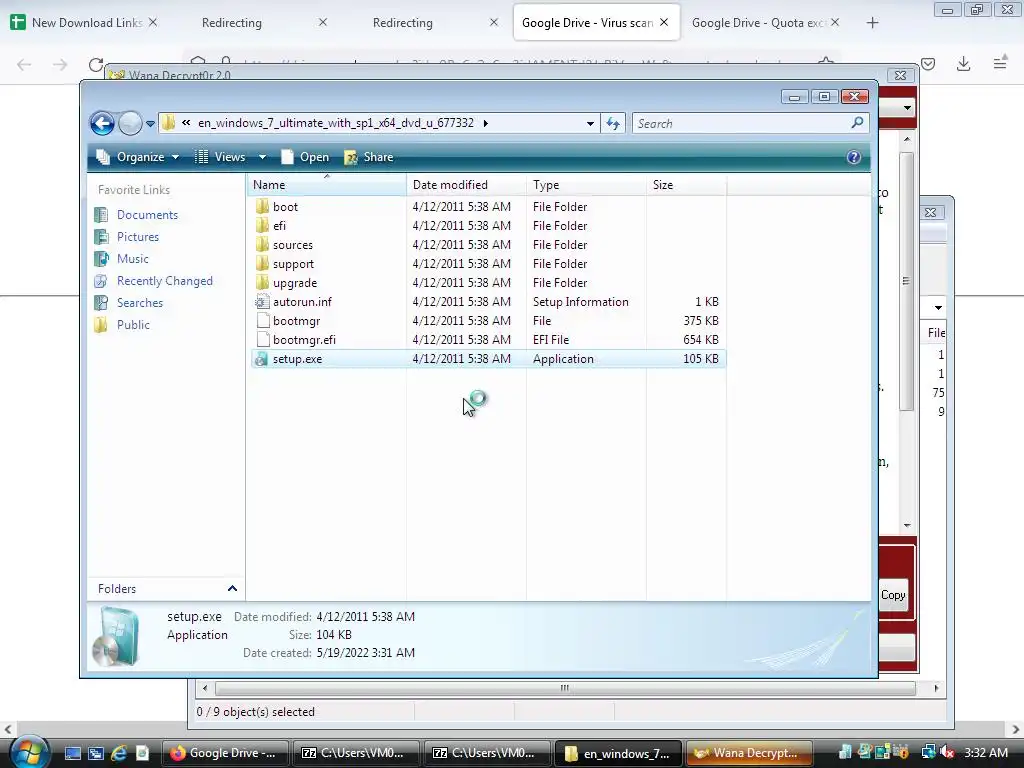Open Explorer Help question mark icon
This screenshot has width=1024, height=768.
tap(854, 157)
